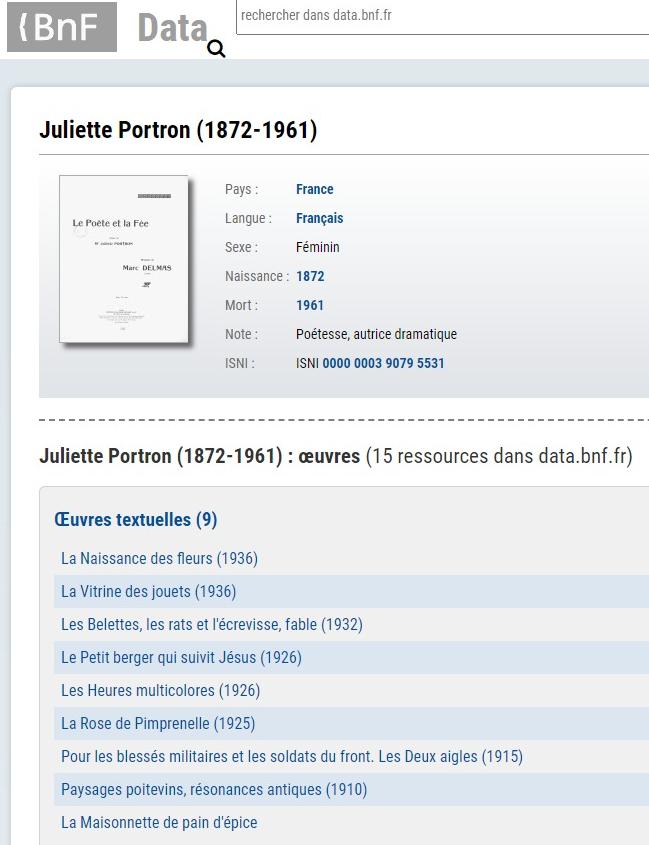649x845 pixels.
Task: Open La Naissance des fleurs (1936)
Action: 159,558
